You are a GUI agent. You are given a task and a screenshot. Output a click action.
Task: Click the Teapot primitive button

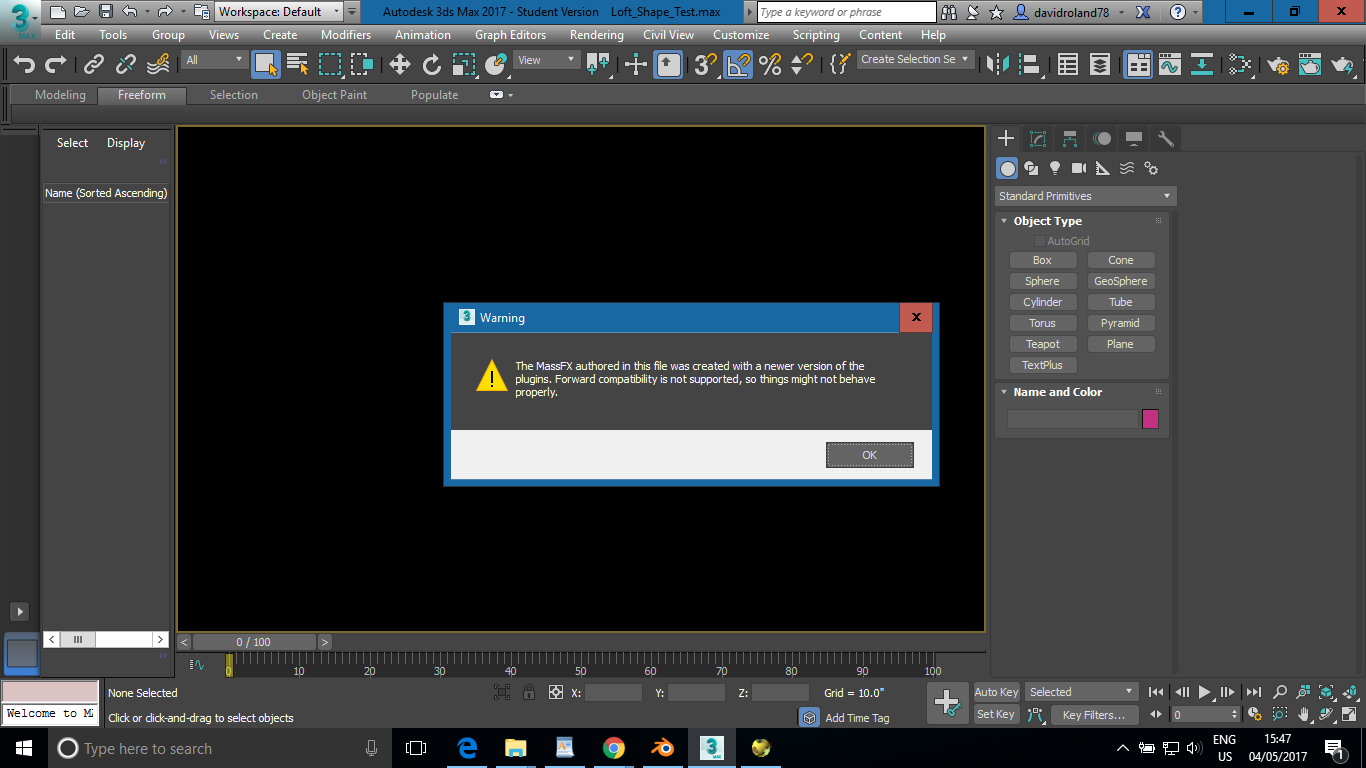[1042, 344]
